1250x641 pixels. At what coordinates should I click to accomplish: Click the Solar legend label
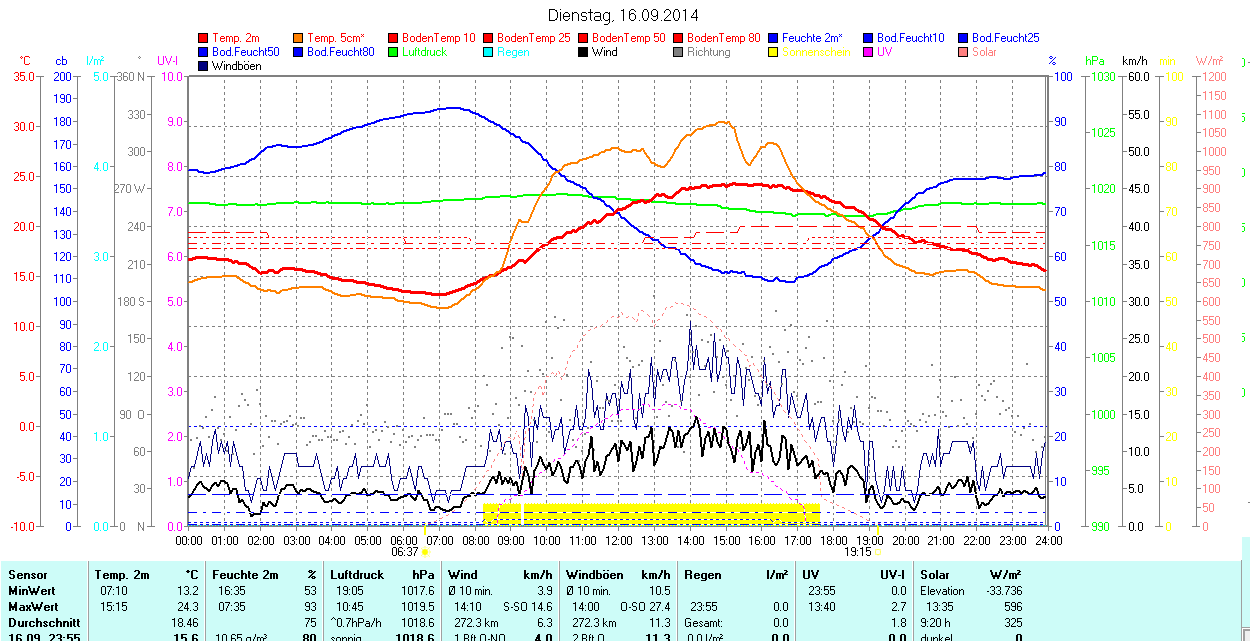[x=984, y=52]
